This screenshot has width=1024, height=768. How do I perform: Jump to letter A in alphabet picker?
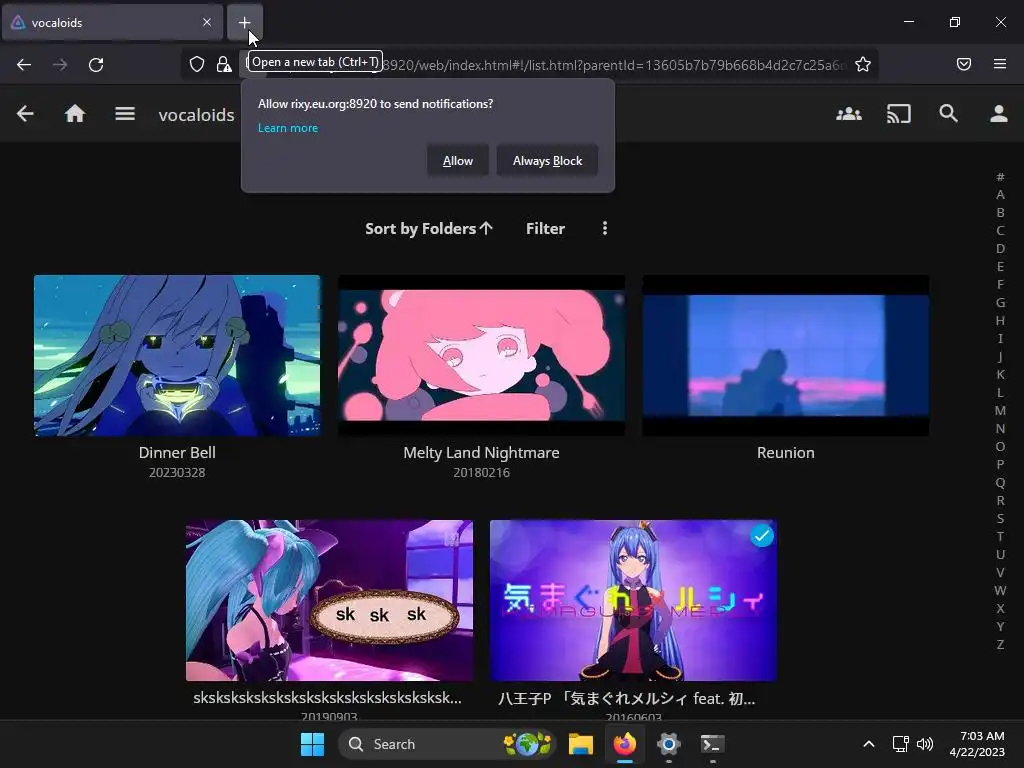point(1000,195)
